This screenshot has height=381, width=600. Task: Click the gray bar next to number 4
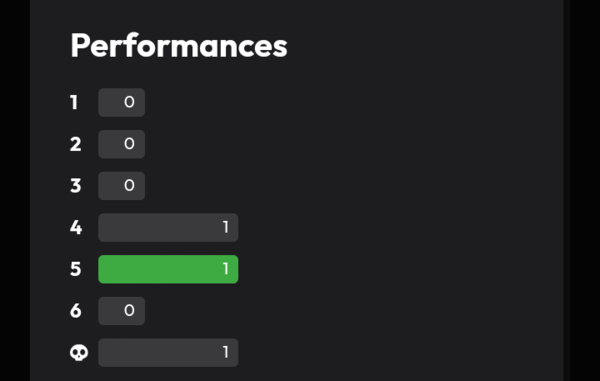(168, 228)
